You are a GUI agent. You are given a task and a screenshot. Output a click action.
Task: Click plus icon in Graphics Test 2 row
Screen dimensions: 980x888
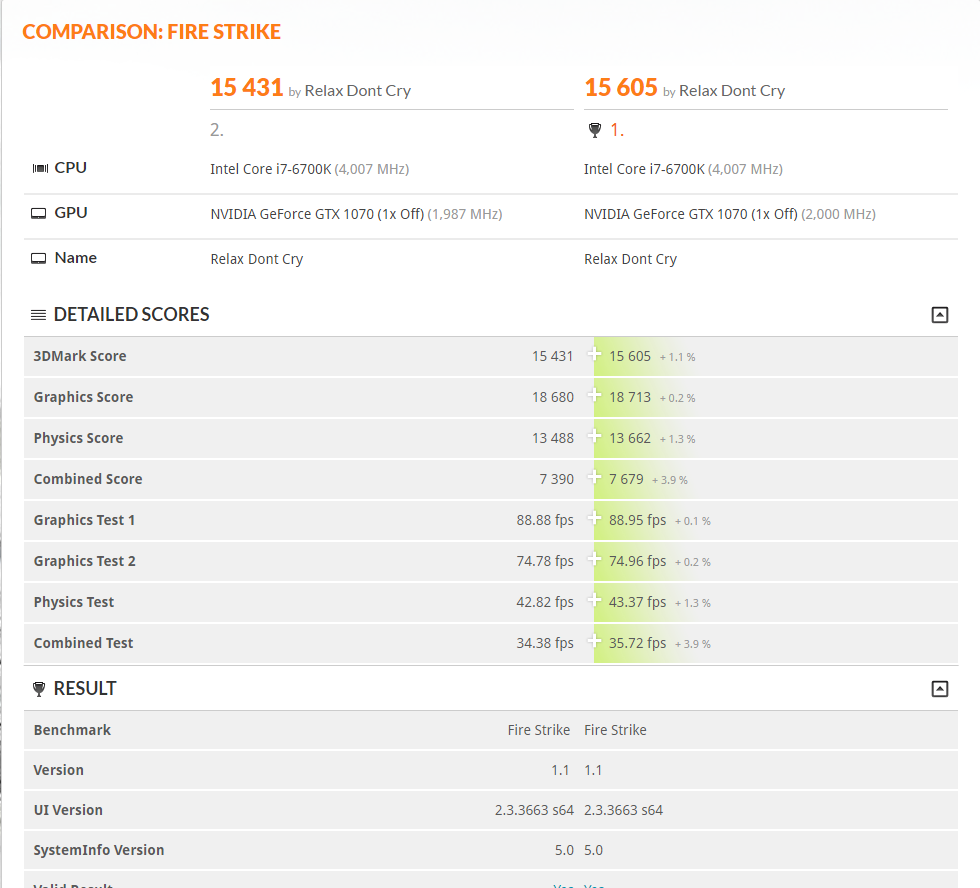click(x=594, y=559)
